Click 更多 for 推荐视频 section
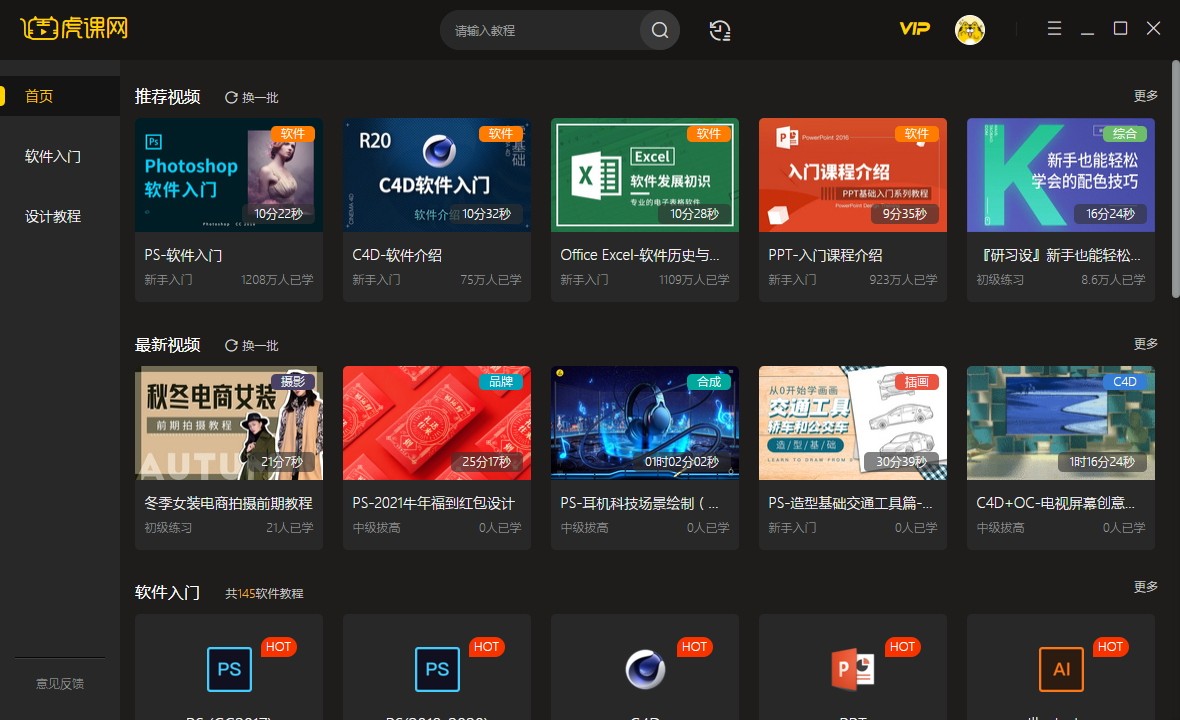Screen dimensions: 1180x720 [1145, 96]
